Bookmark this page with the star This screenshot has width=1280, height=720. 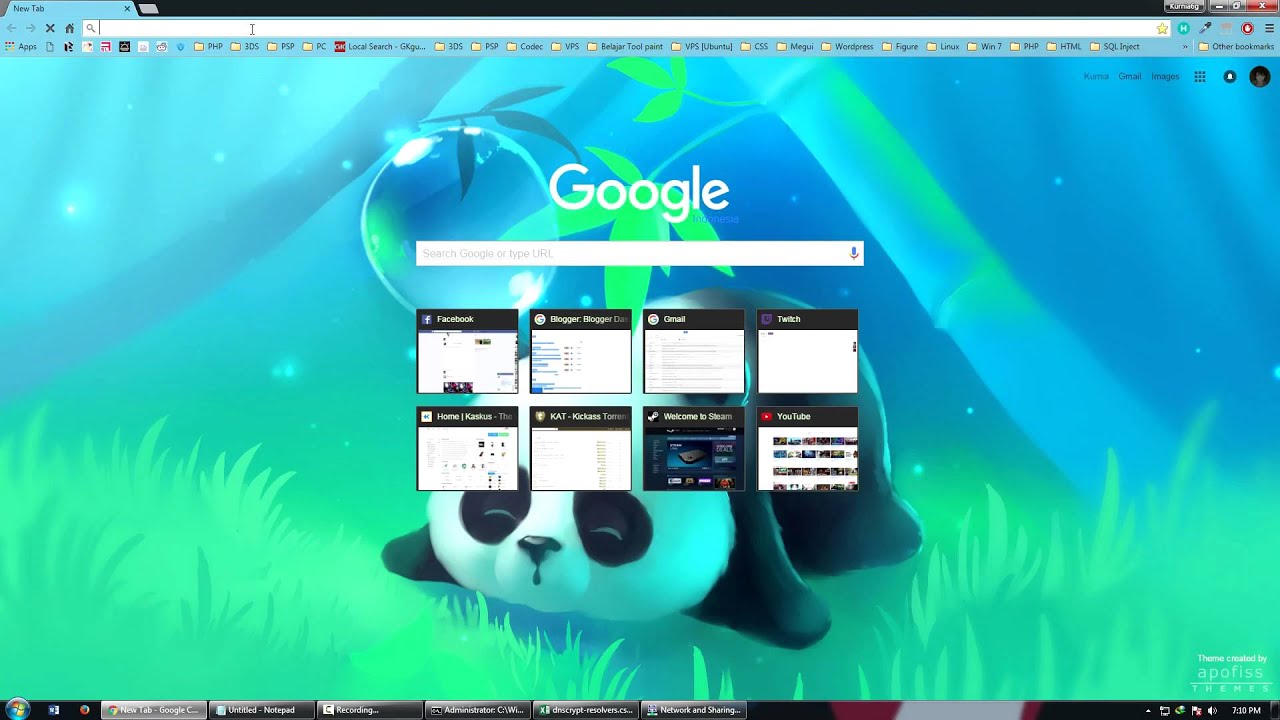[1162, 28]
